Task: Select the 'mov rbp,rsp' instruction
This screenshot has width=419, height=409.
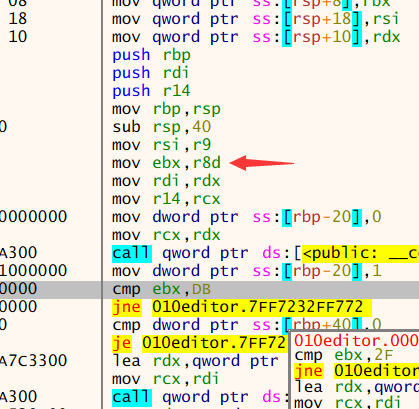Action: pos(166,109)
